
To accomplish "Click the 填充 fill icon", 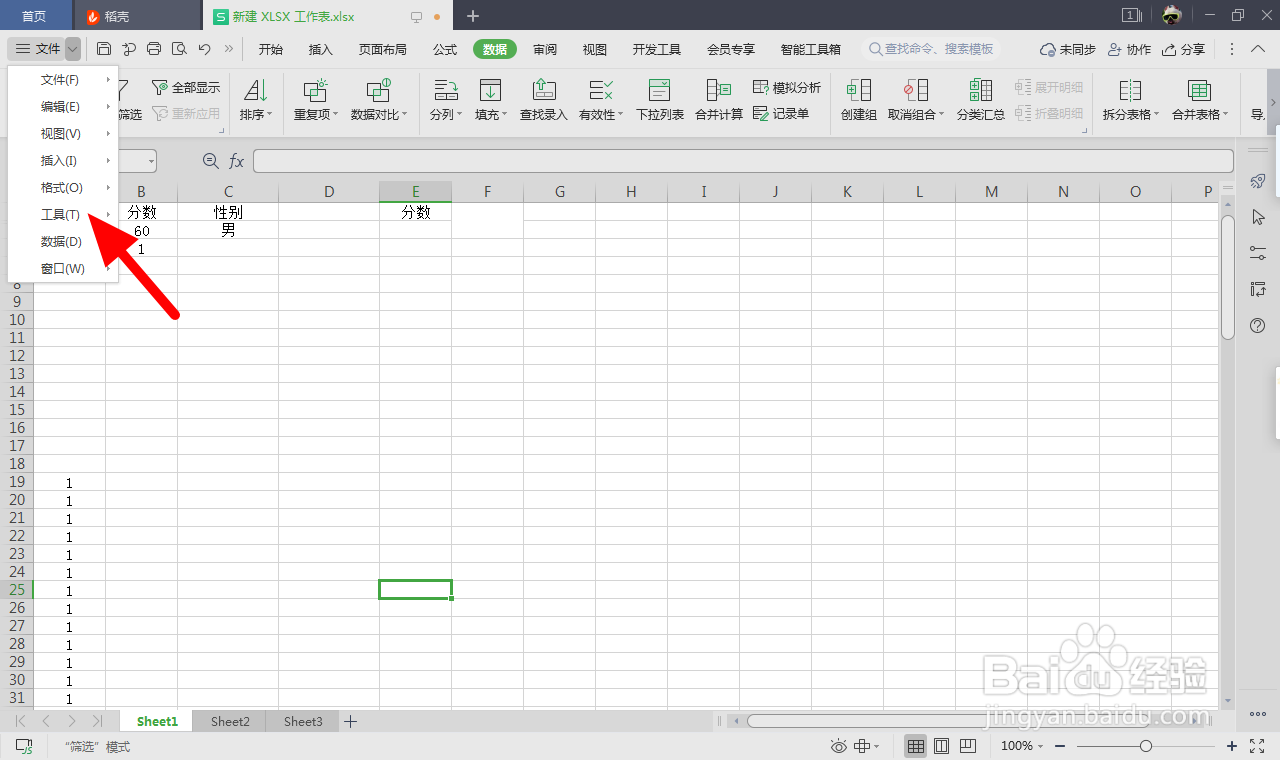I will 490,90.
